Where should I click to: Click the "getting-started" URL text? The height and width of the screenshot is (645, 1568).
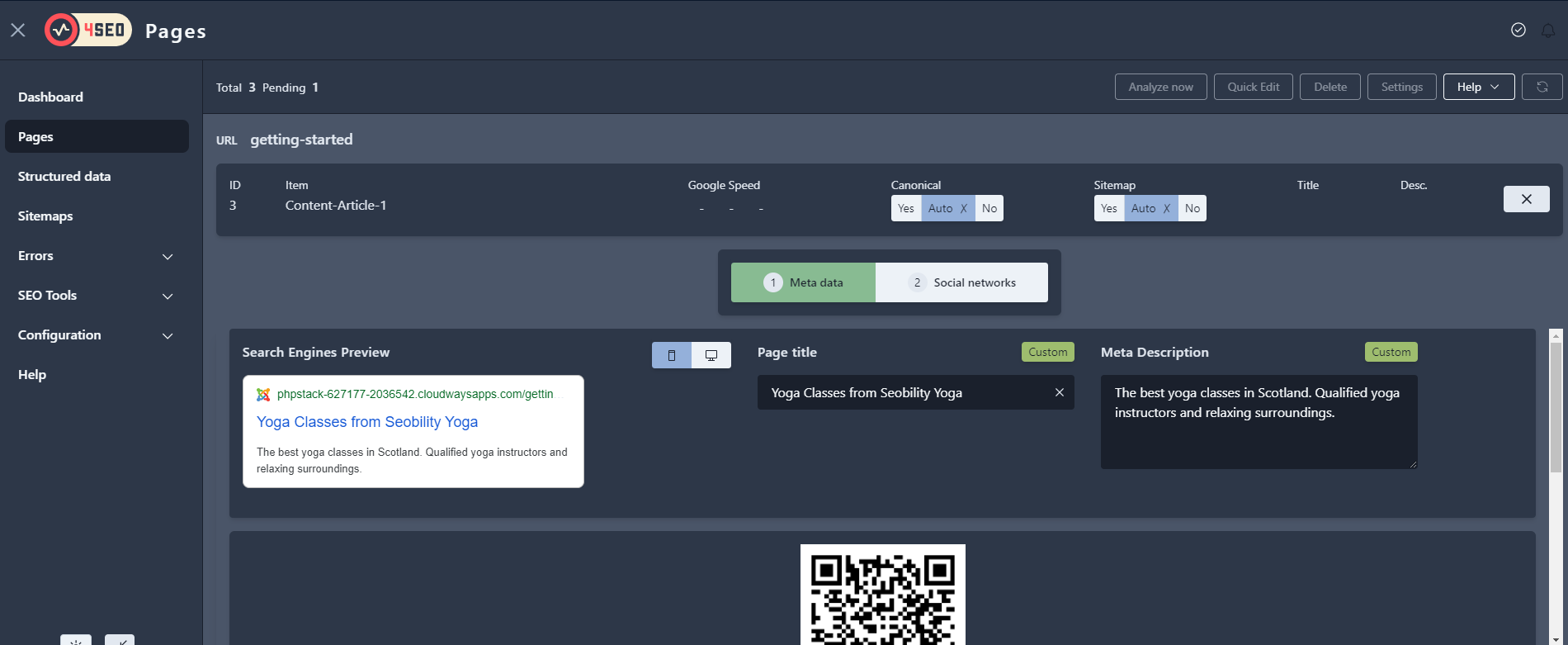[301, 140]
